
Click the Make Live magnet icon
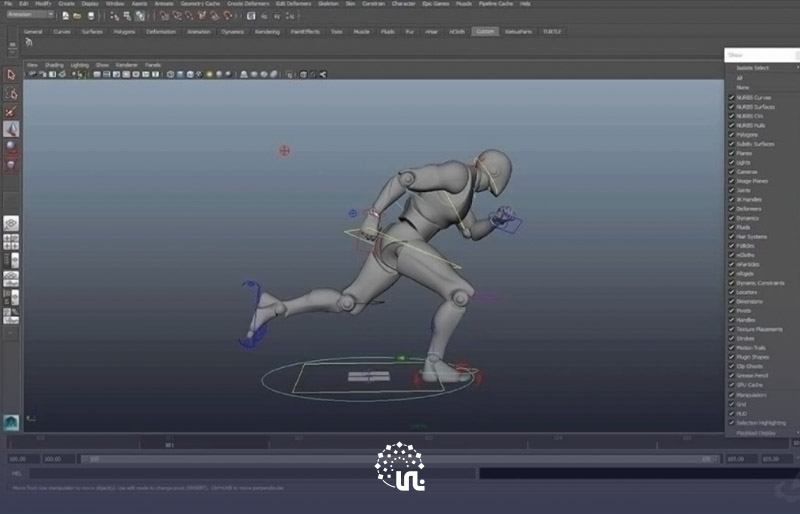228,16
